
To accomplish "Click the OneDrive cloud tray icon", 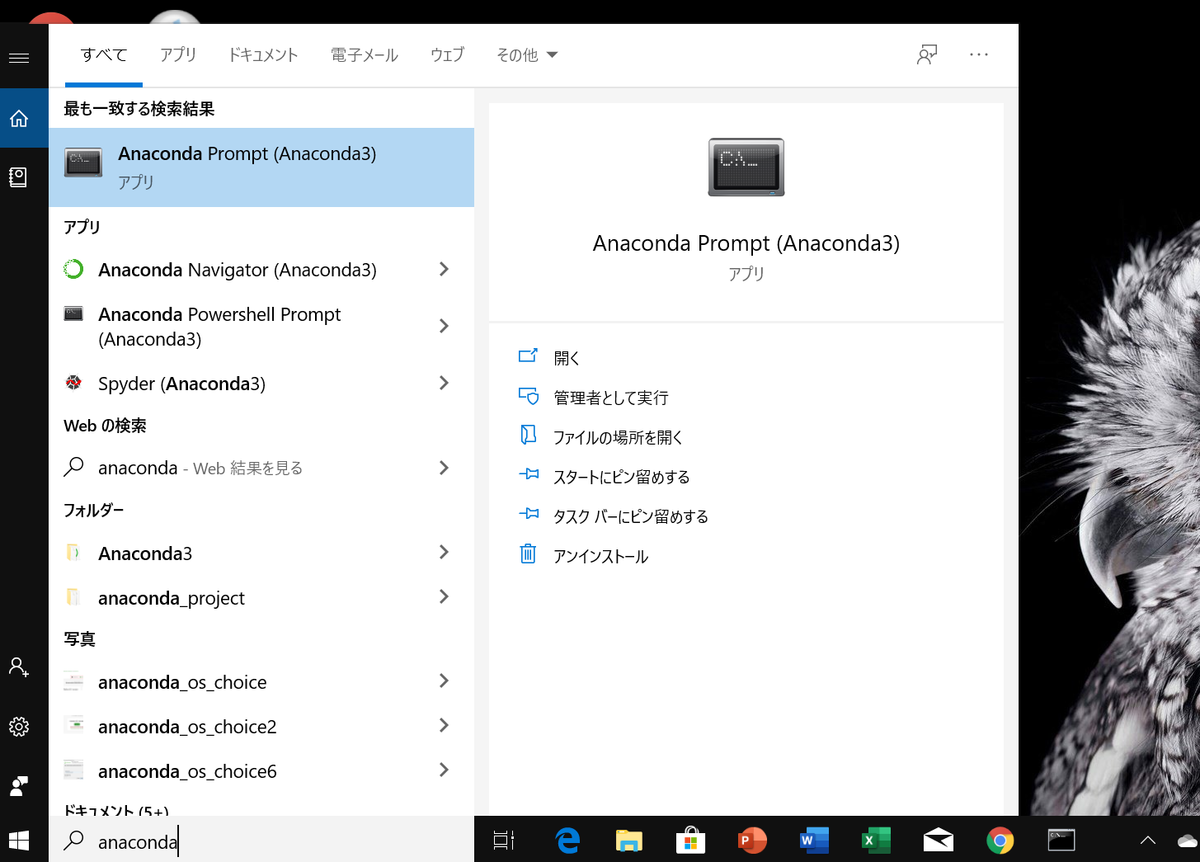I will click(x=1188, y=841).
